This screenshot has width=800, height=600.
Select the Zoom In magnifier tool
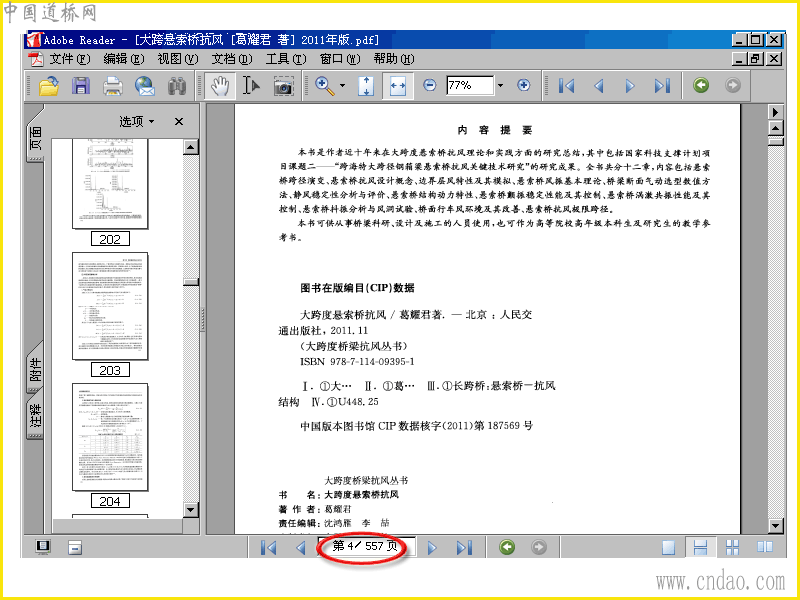click(x=325, y=86)
